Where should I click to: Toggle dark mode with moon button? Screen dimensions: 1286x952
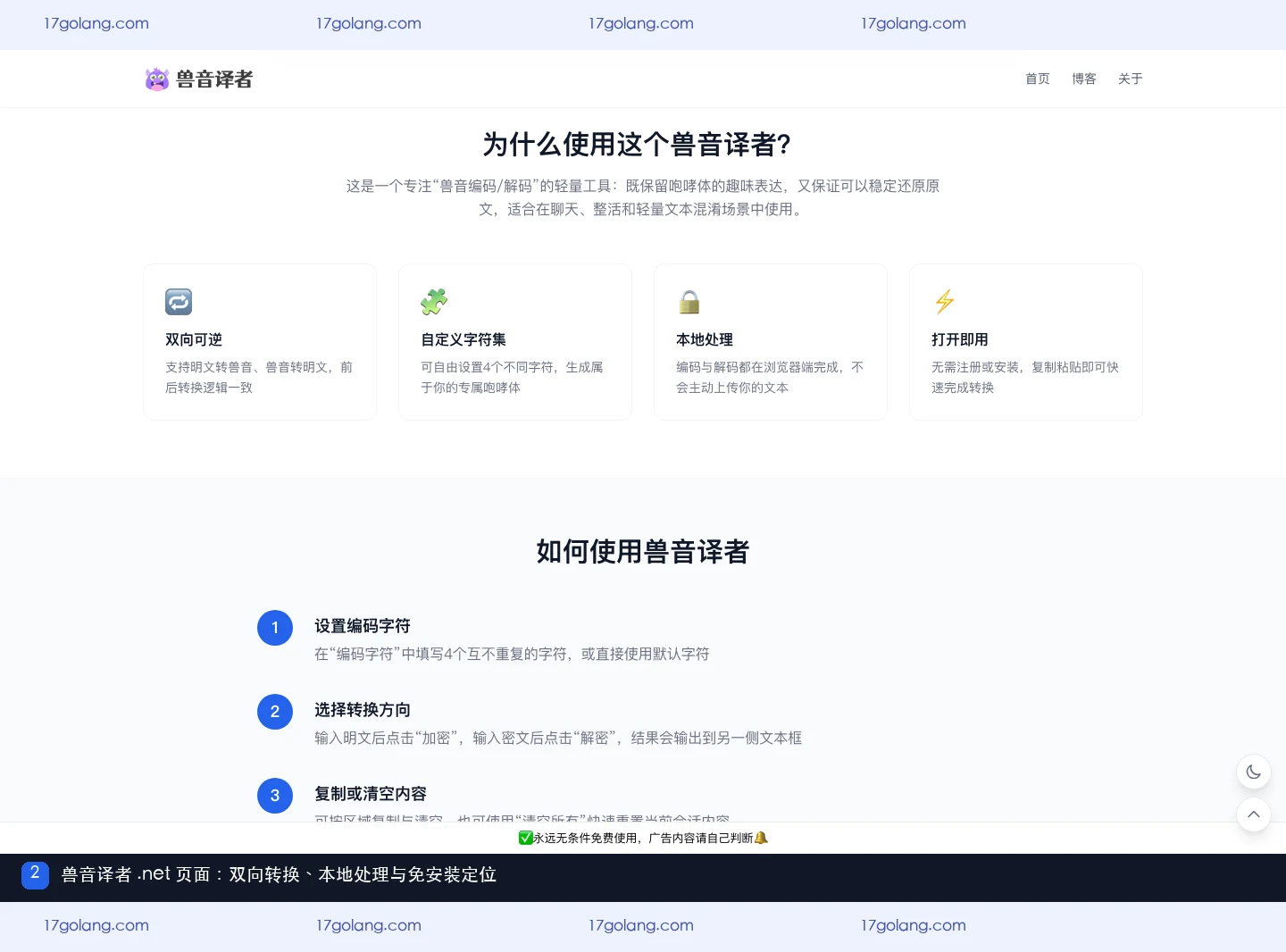pyautogui.click(x=1254, y=772)
